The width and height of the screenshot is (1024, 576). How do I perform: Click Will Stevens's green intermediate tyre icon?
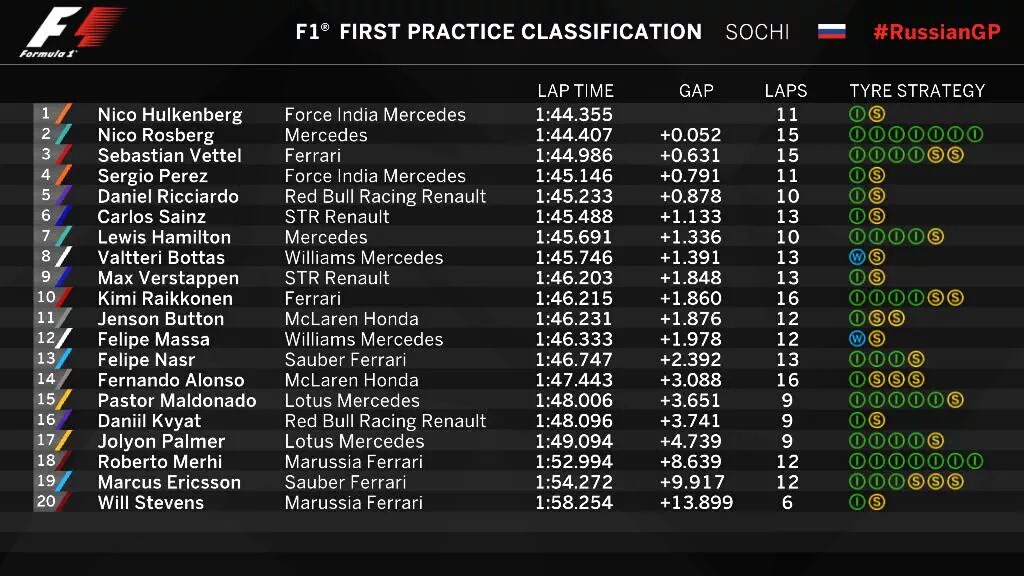coord(857,502)
